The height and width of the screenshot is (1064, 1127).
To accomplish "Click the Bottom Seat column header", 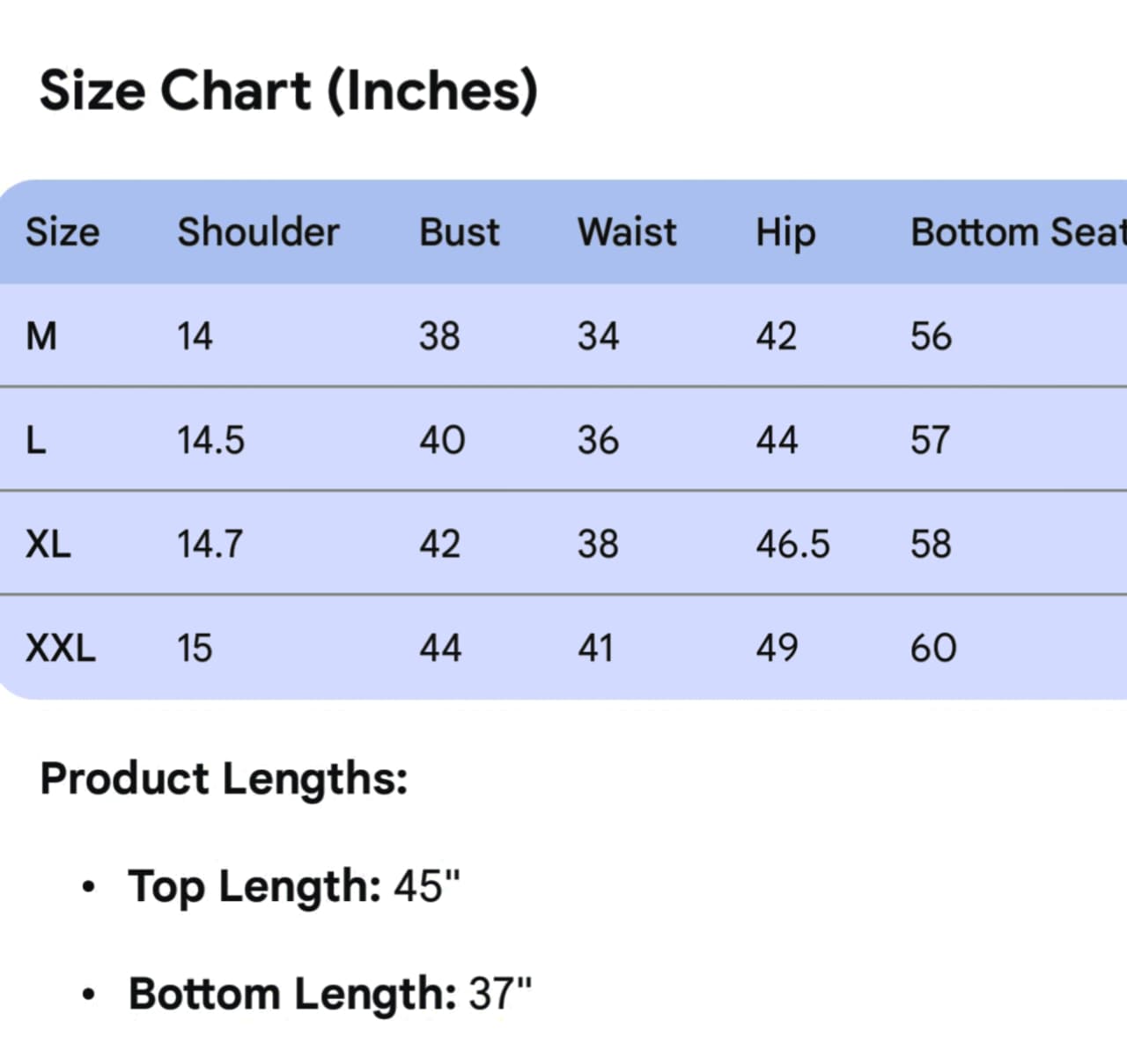I will point(1017,232).
